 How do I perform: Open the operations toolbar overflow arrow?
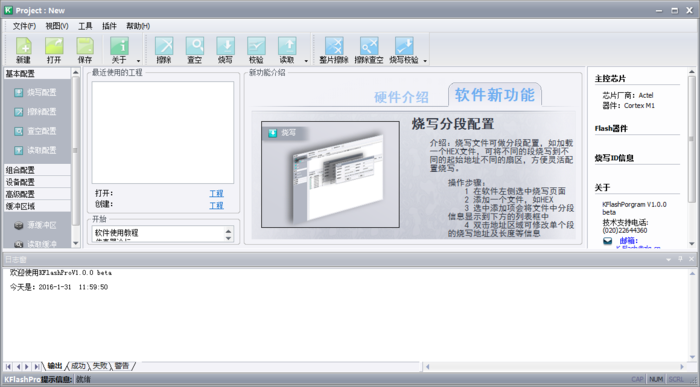point(306,61)
